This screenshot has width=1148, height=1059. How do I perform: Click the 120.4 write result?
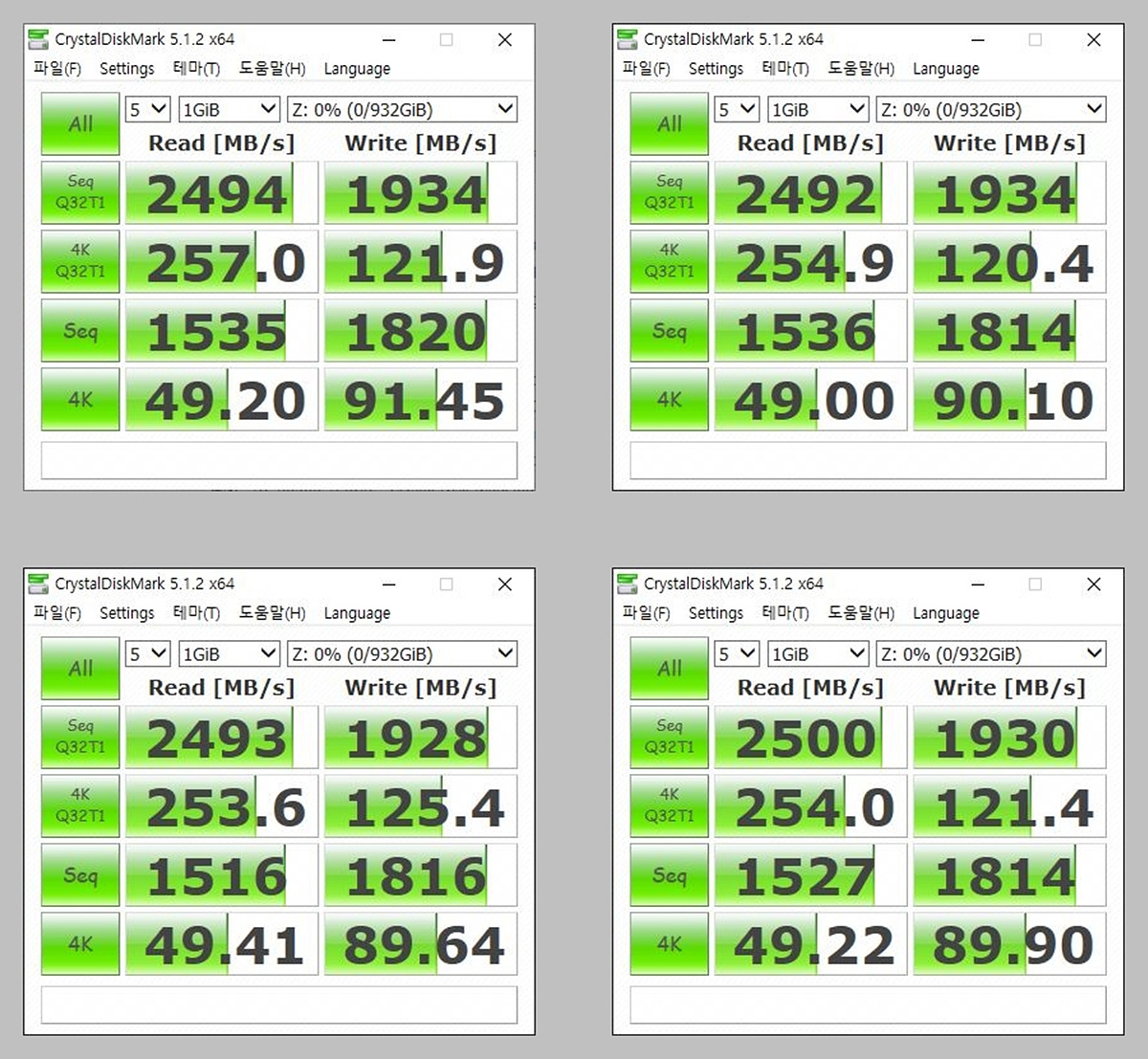pyautogui.click(x=1010, y=262)
